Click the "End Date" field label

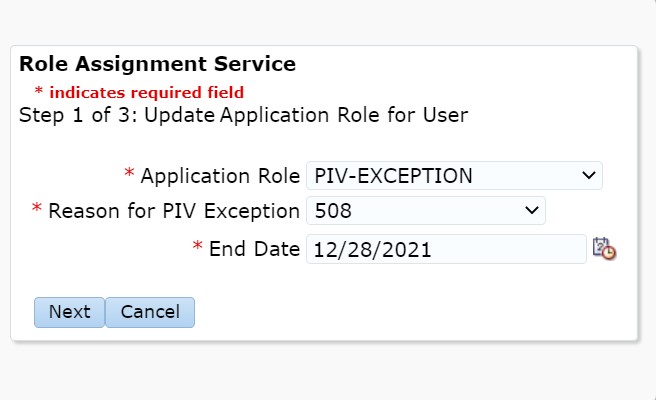pyautogui.click(x=254, y=249)
